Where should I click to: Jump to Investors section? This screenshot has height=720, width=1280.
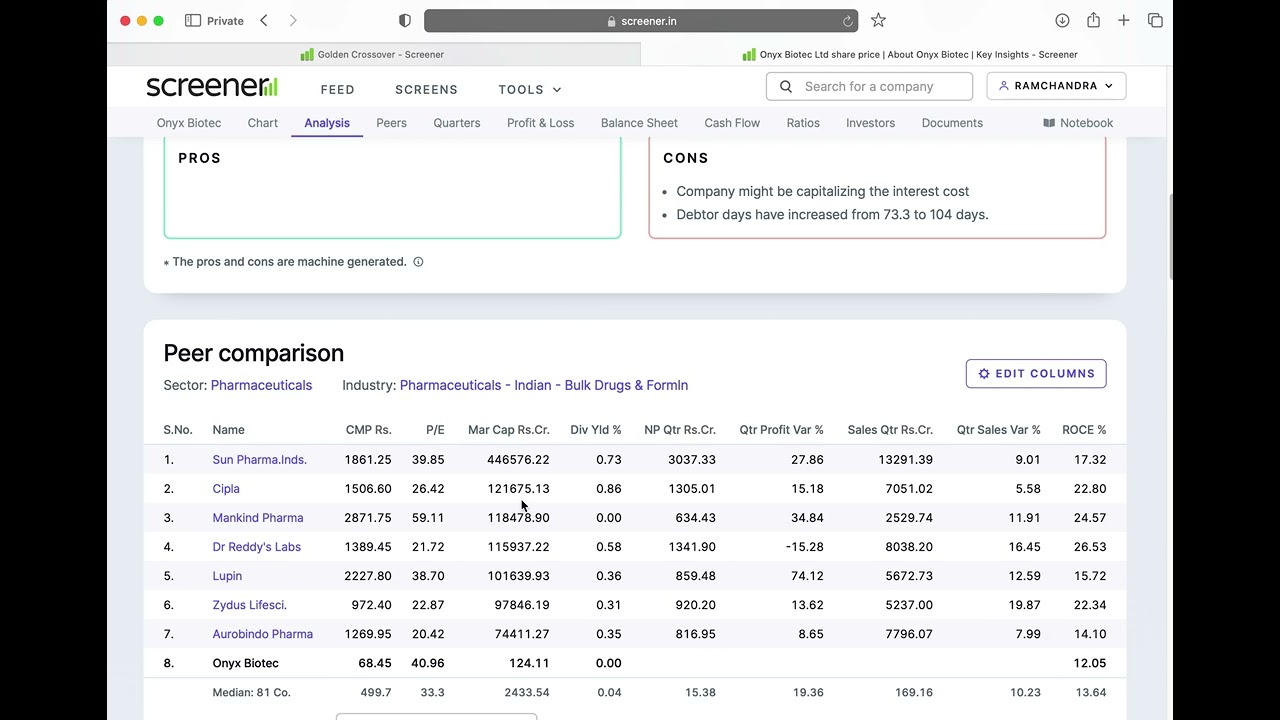pyautogui.click(x=870, y=123)
